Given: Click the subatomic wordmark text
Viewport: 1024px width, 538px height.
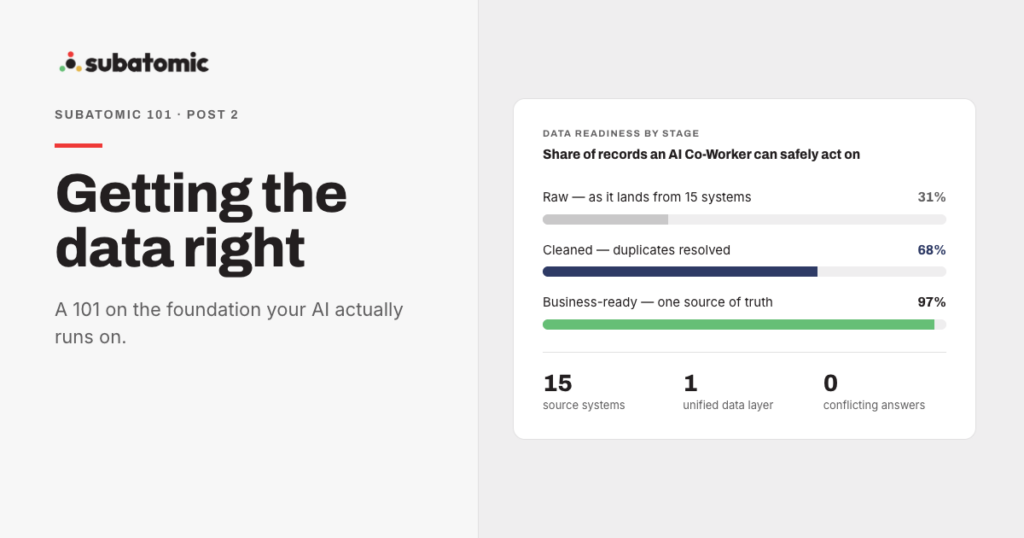Looking at the screenshot, I should click(x=147, y=63).
